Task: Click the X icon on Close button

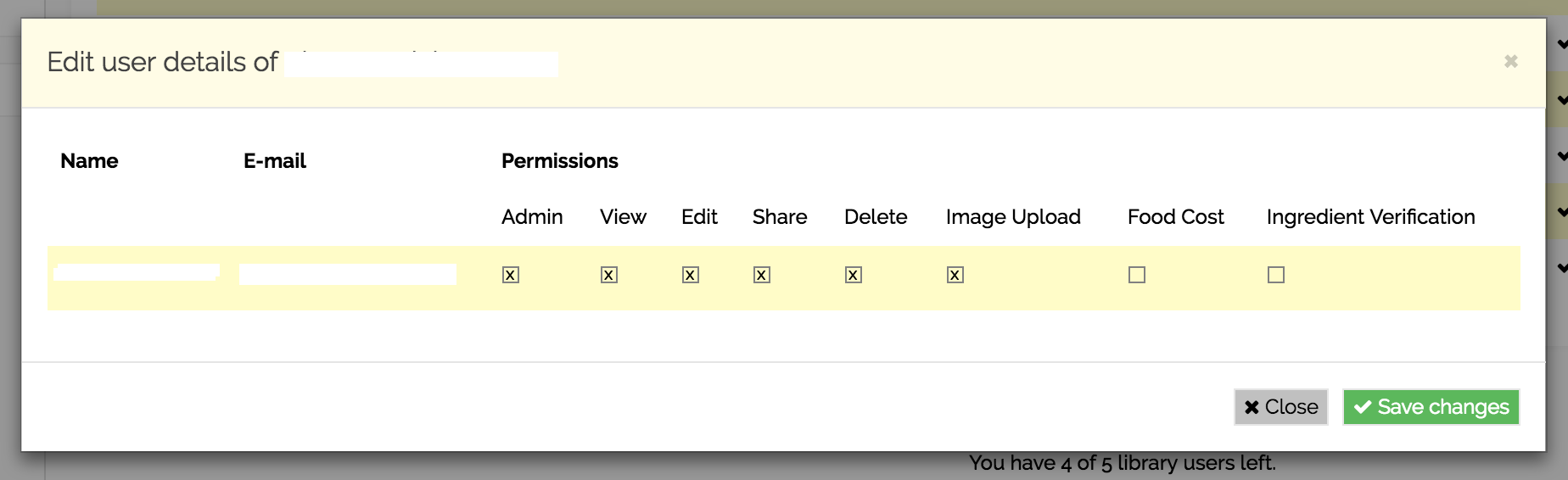Action: pyautogui.click(x=1252, y=407)
